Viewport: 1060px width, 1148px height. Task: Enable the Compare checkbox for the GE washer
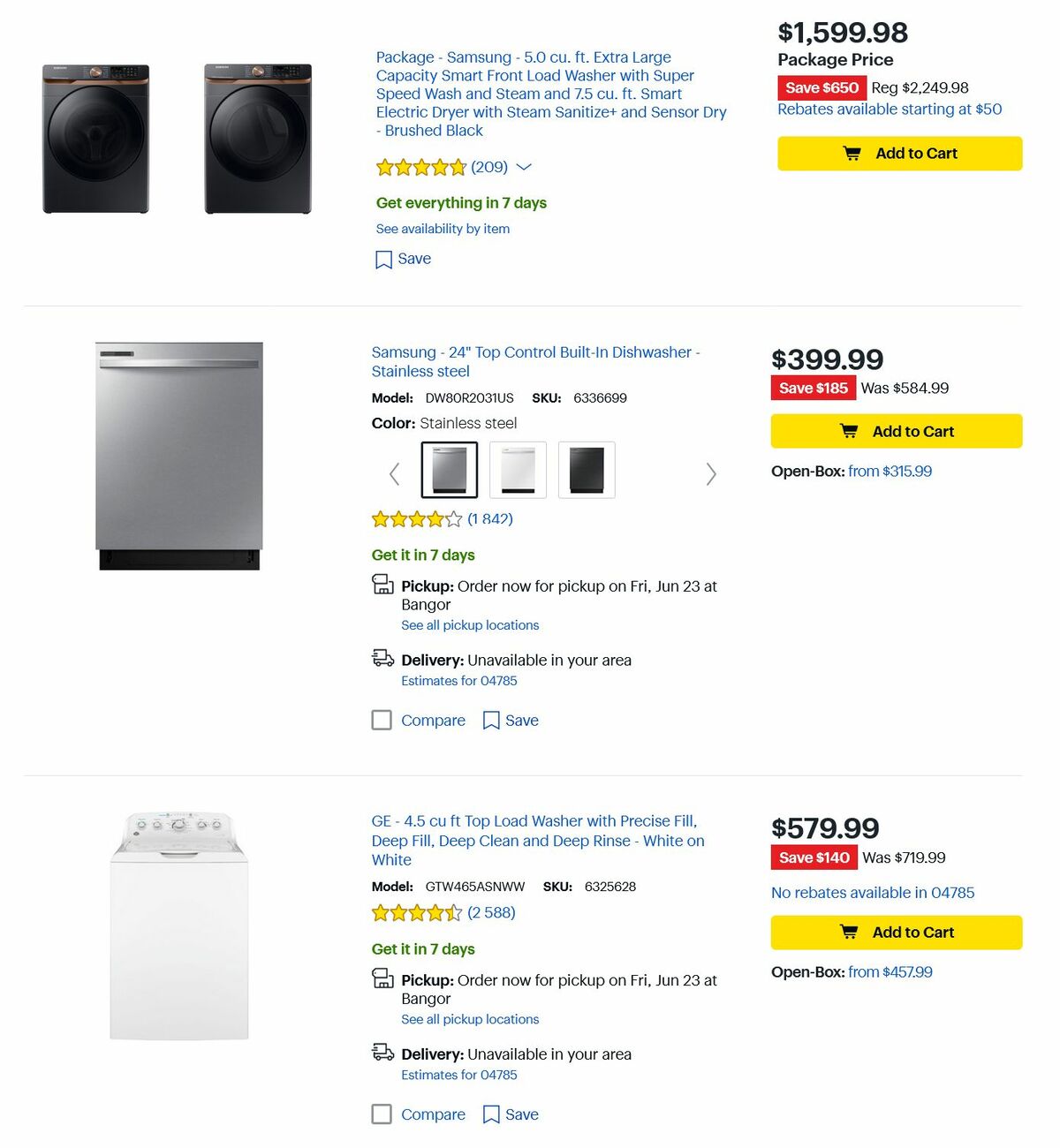click(381, 1114)
